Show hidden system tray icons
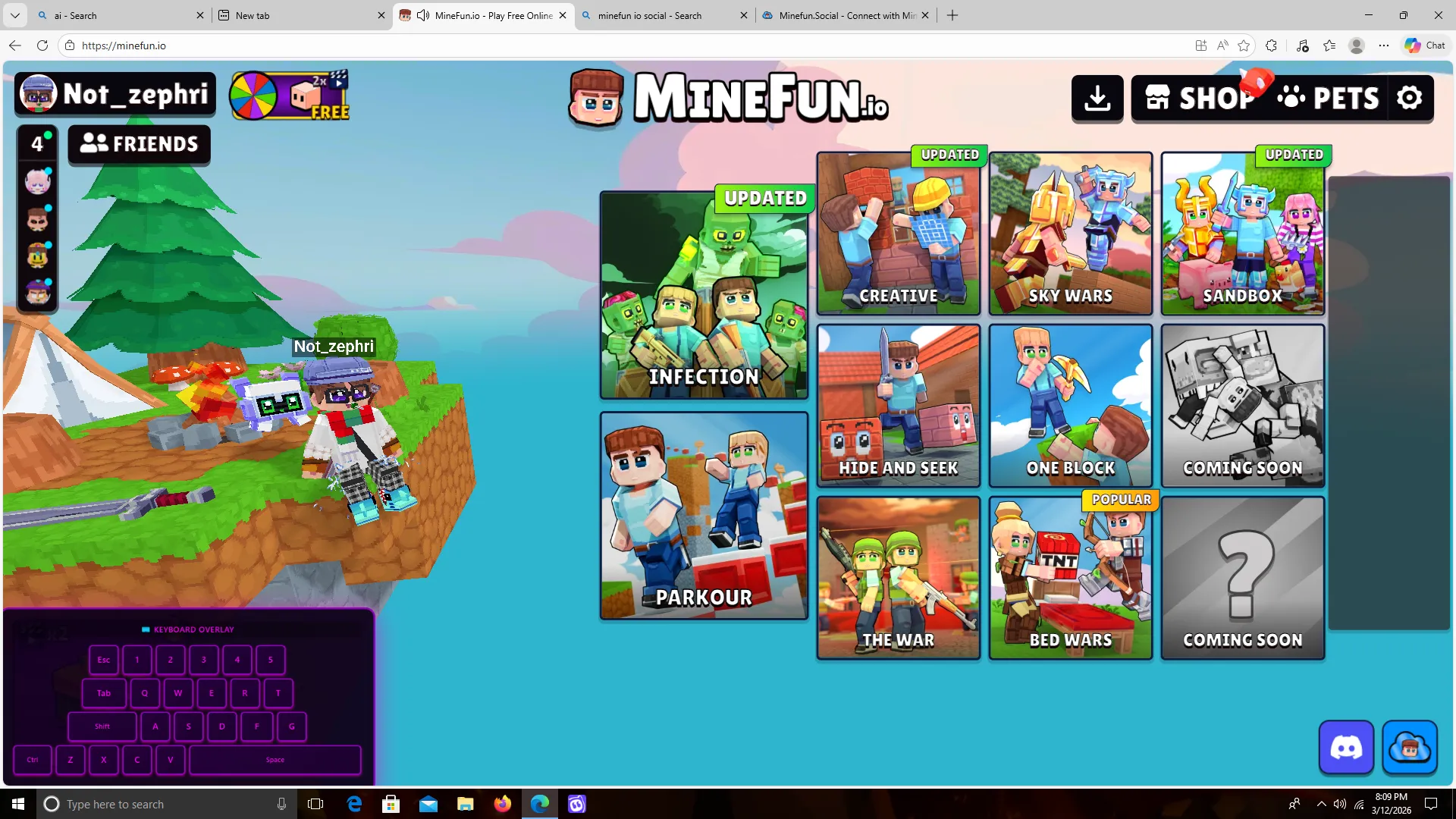The width and height of the screenshot is (1456, 819). click(x=1322, y=804)
